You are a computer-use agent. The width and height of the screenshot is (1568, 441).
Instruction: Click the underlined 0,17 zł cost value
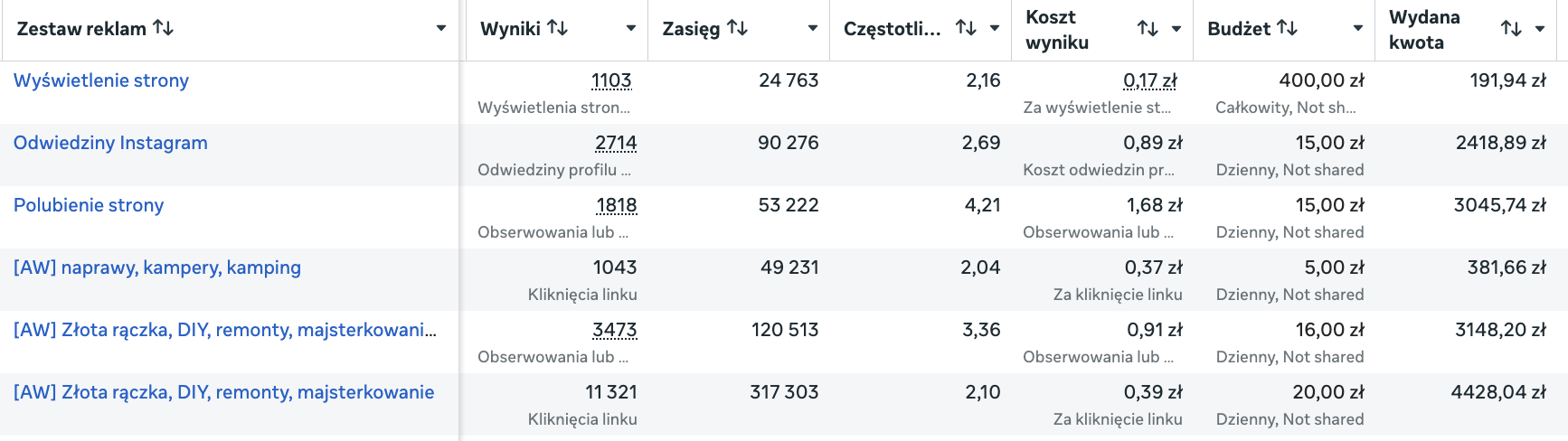coord(1150,80)
